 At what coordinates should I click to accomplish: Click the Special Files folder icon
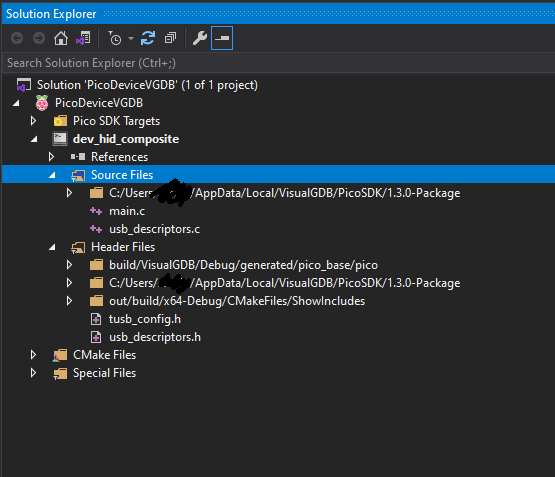coord(60,374)
